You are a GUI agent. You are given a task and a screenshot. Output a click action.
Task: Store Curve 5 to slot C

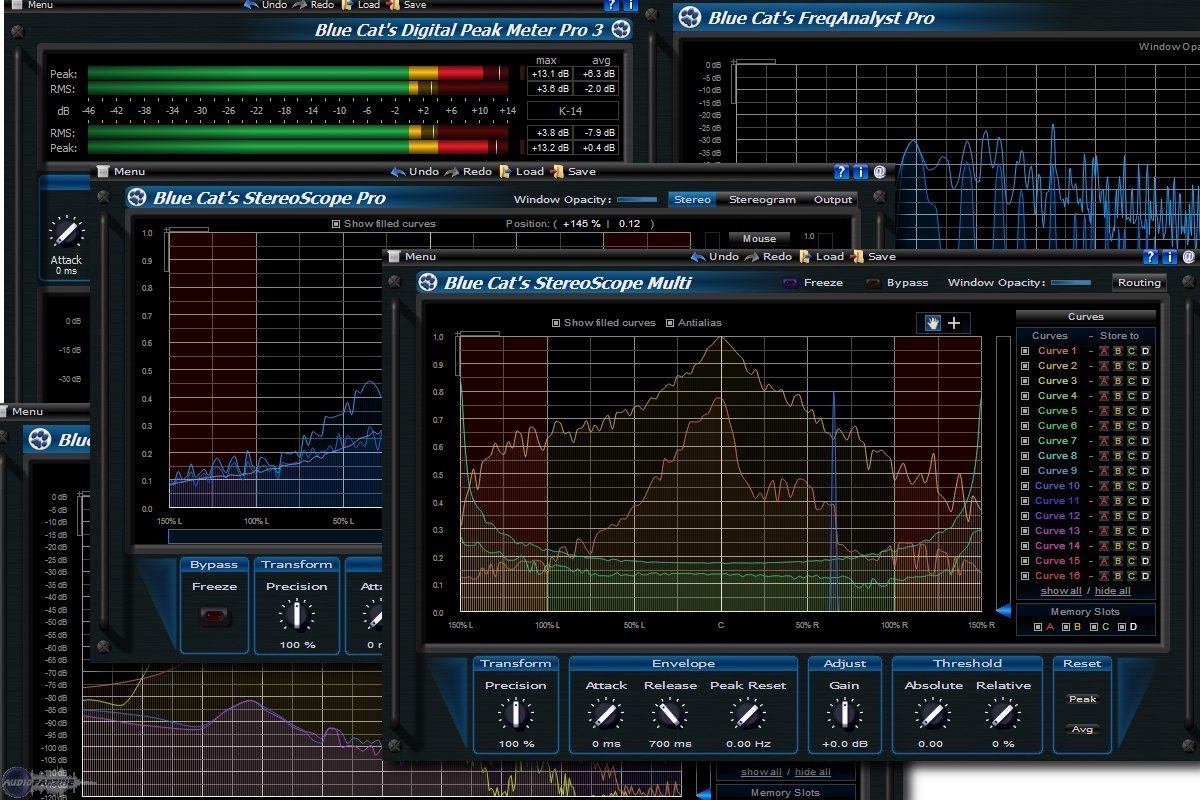click(x=1132, y=411)
